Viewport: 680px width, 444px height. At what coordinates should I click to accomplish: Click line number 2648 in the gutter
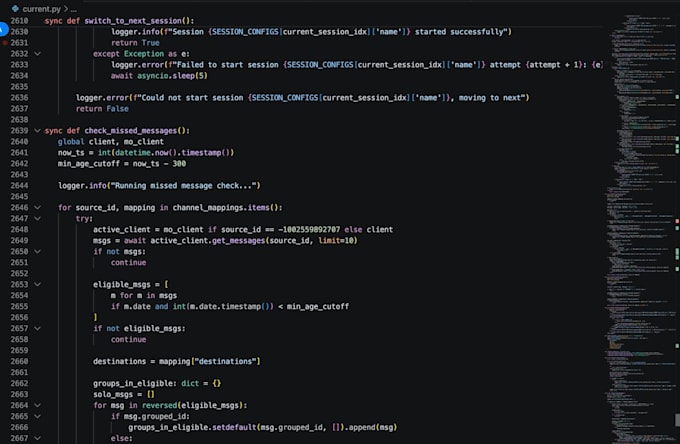[x=20, y=229]
